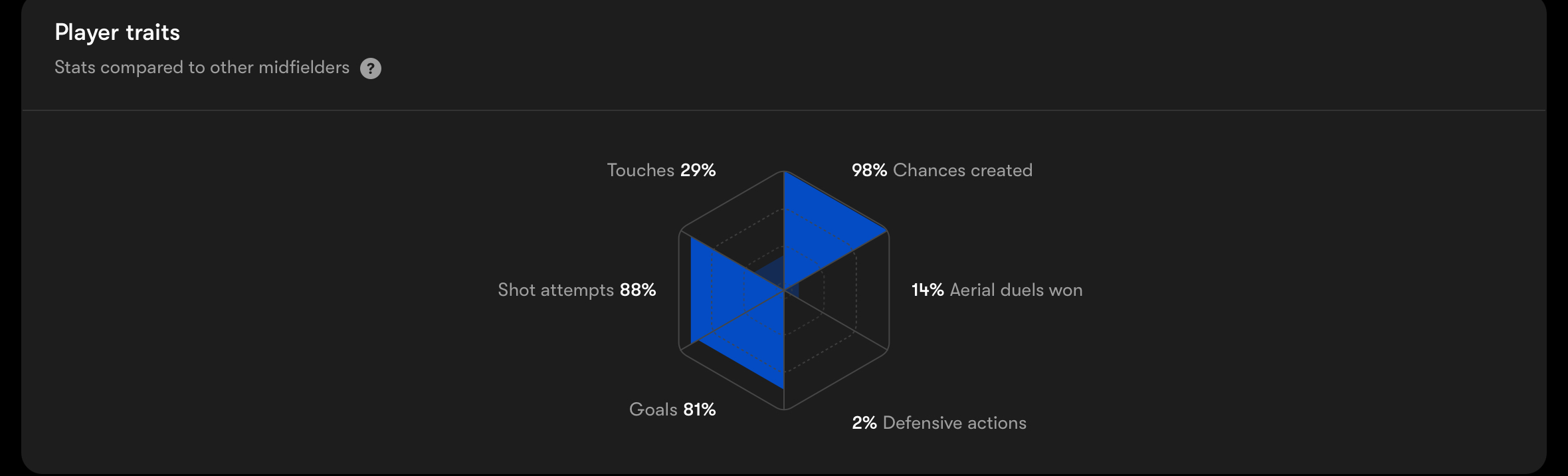1568x476 pixels.
Task: Click the 14% Aerial duels value
Action: pos(928,290)
